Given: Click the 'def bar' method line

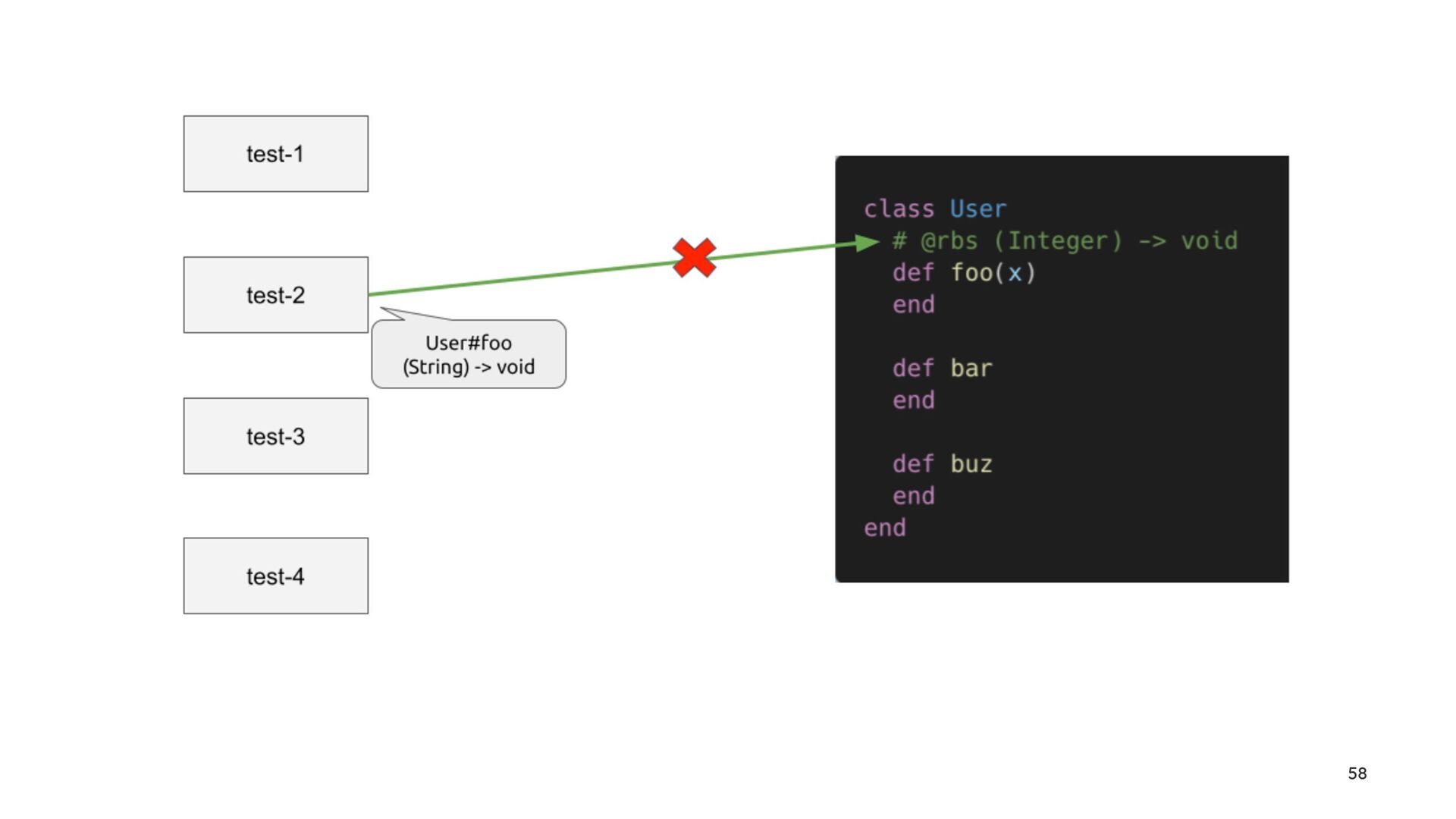Looking at the screenshot, I should [x=942, y=369].
